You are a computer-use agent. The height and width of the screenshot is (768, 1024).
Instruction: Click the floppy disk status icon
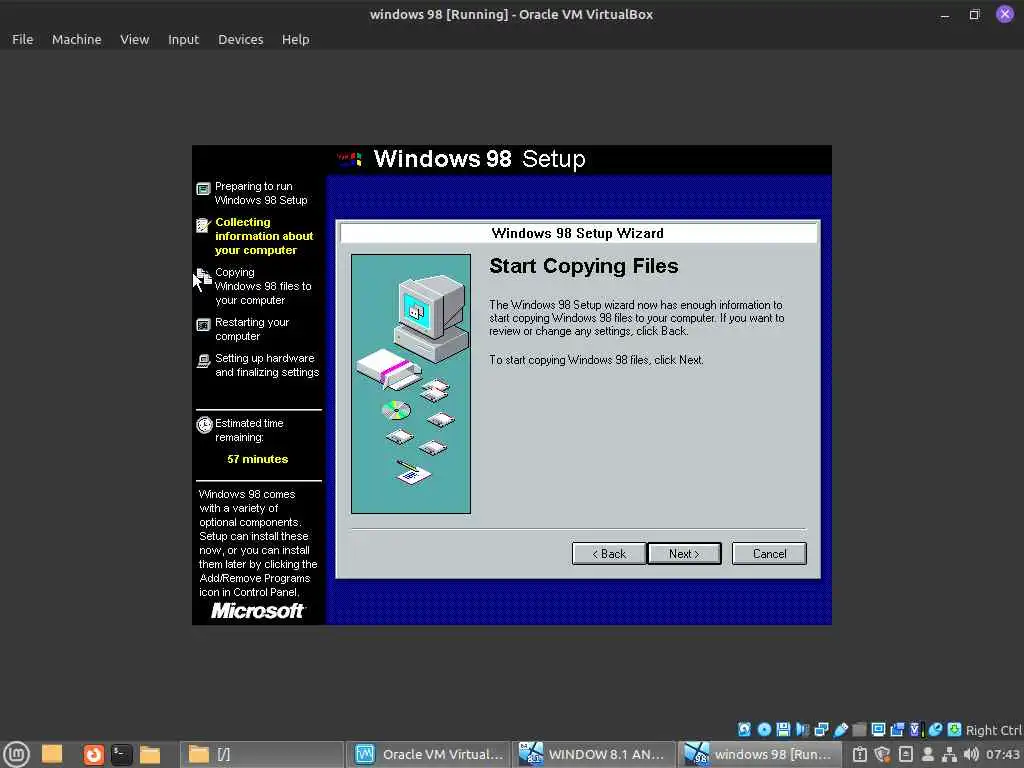coord(783,729)
